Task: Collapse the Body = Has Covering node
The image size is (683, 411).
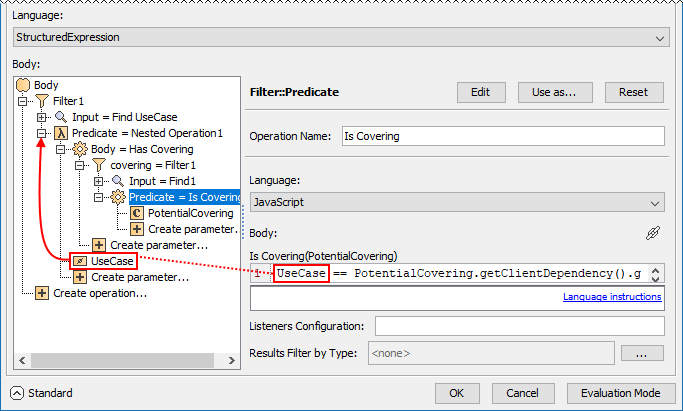Action: 61,149
